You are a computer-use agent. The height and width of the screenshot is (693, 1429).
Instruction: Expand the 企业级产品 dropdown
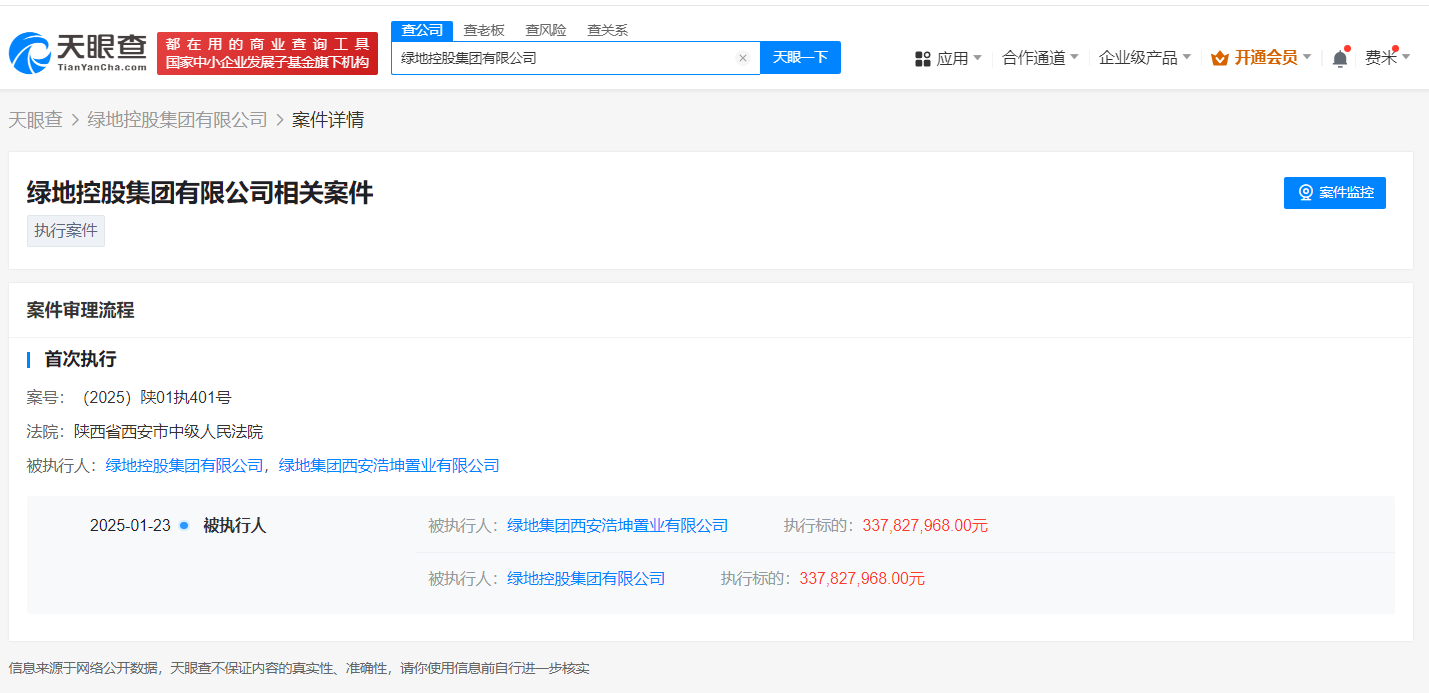[x=1145, y=58]
